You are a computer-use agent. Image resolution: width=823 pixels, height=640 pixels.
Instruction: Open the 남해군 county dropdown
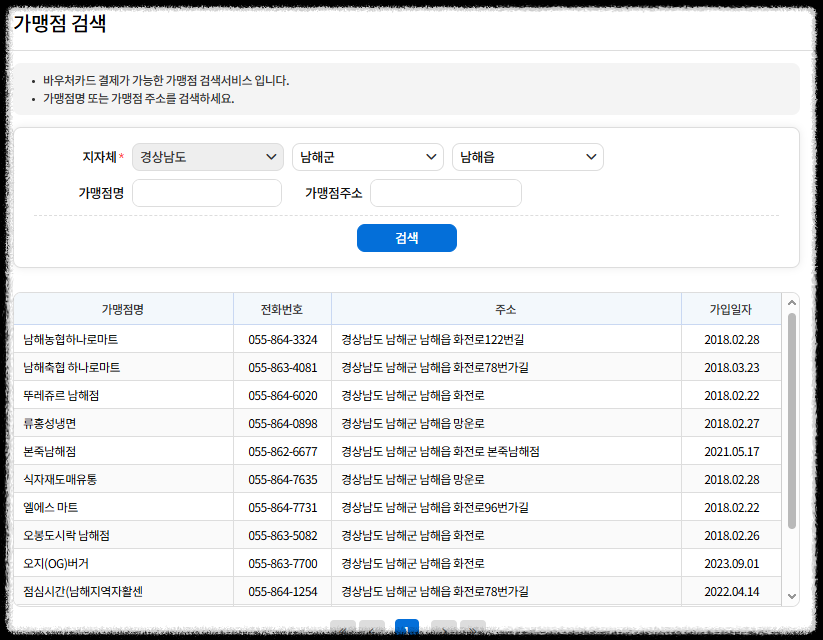coord(368,157)
